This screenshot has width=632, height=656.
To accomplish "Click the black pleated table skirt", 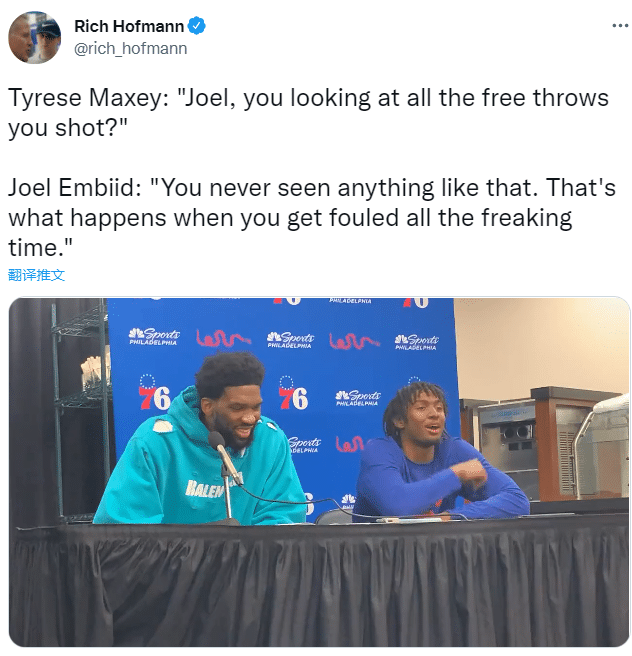I will coord(320,584).
